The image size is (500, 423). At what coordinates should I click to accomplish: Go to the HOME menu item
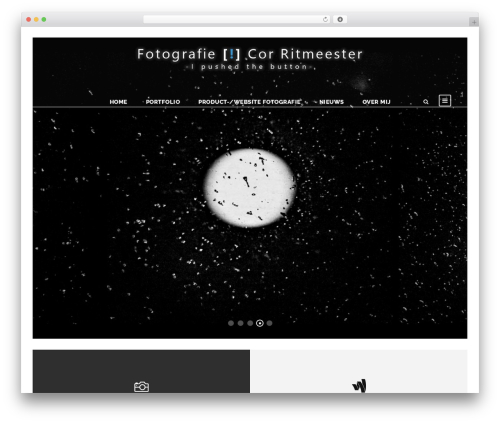click(118, 102)
